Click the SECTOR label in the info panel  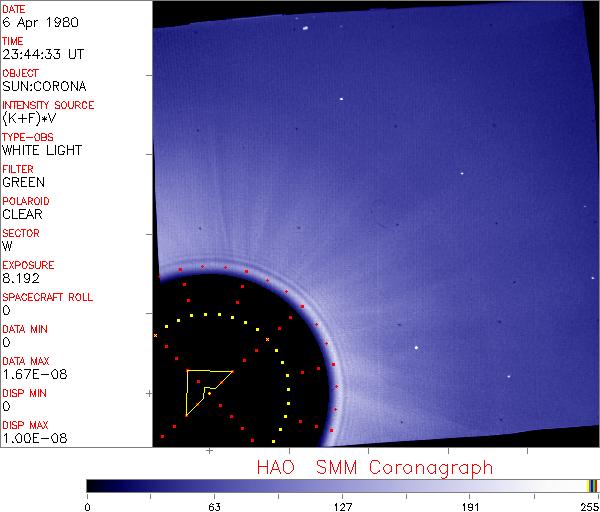pos(19,233)
